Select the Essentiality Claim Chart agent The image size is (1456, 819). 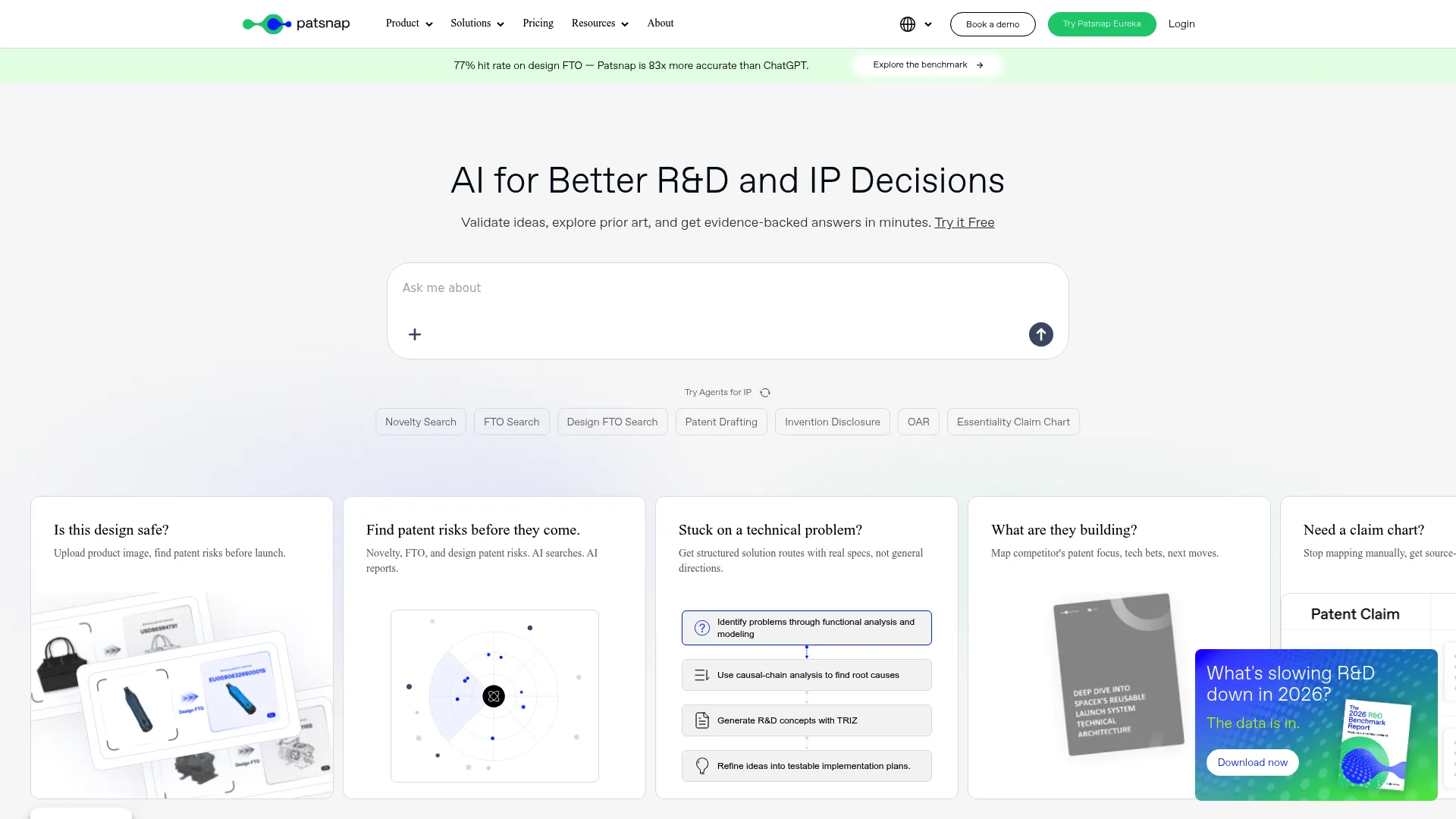(x=1013, y=422)
